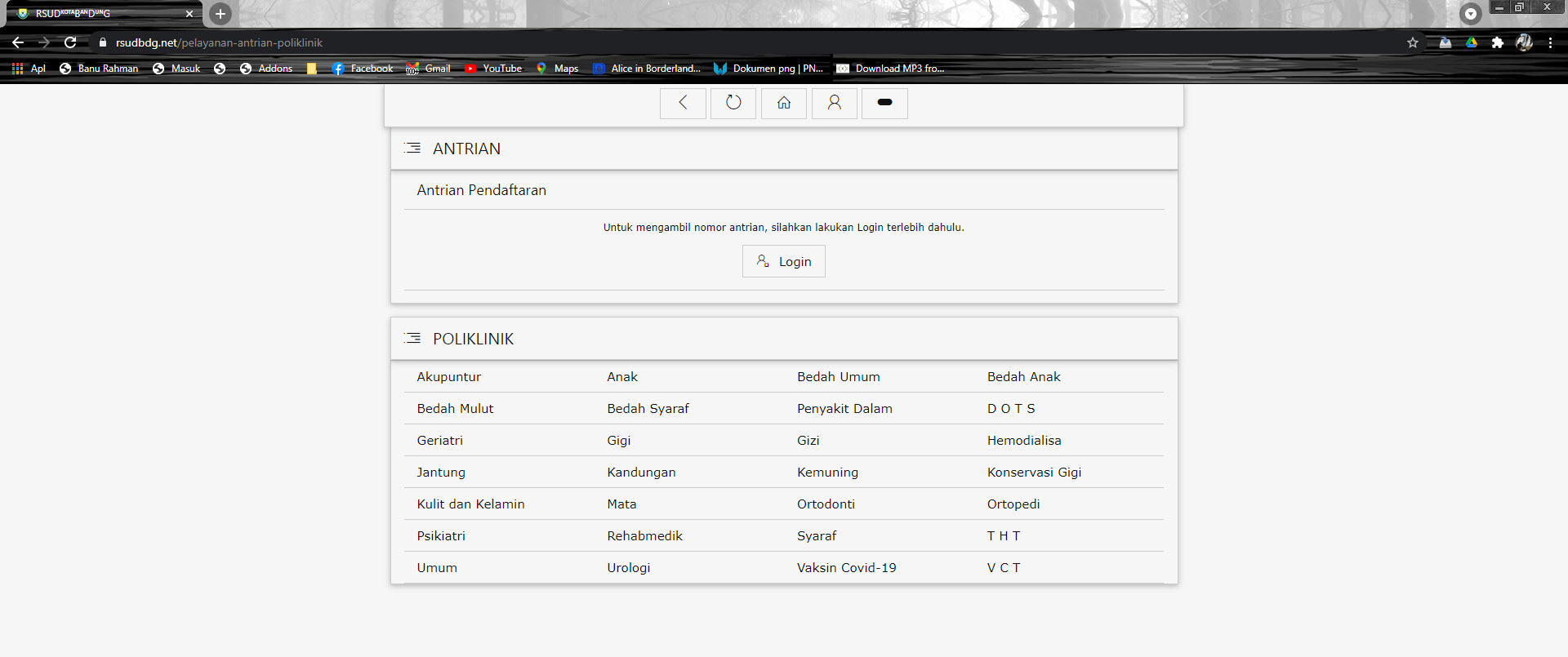Open the Addons bookmark
Viewport: 1568px width, 657px height.
coord(266,69)
